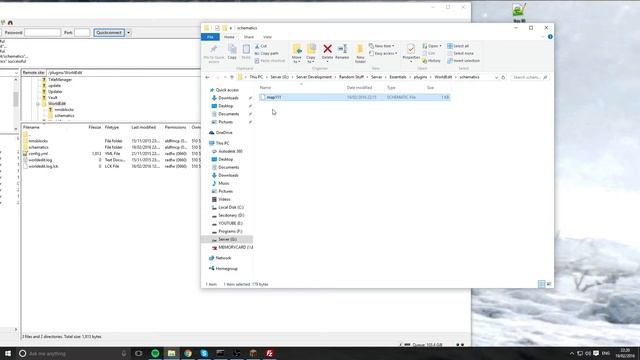Viewport: 640px width, 360px height.
Task: Open the Quickconnect history dropdown arrow
Action: 129,33
